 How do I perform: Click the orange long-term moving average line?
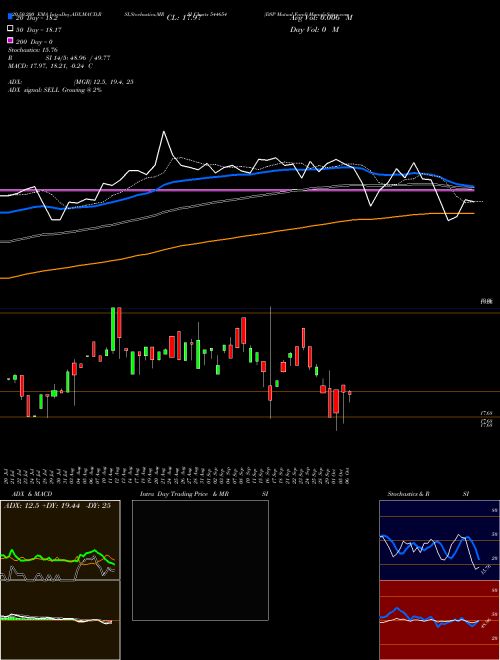(236, 239)
